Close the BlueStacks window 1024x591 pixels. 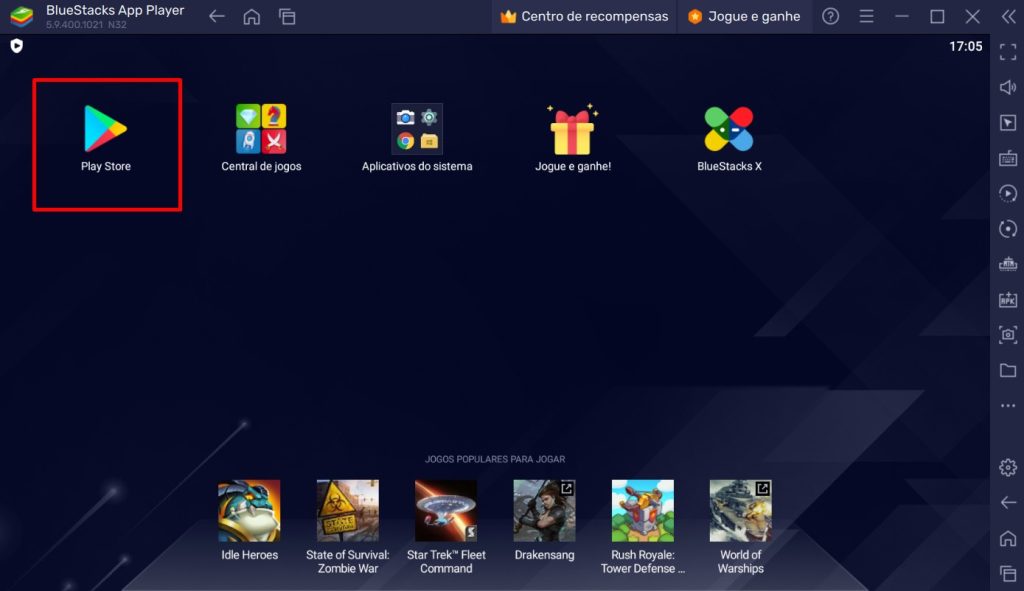coord(972,16)
